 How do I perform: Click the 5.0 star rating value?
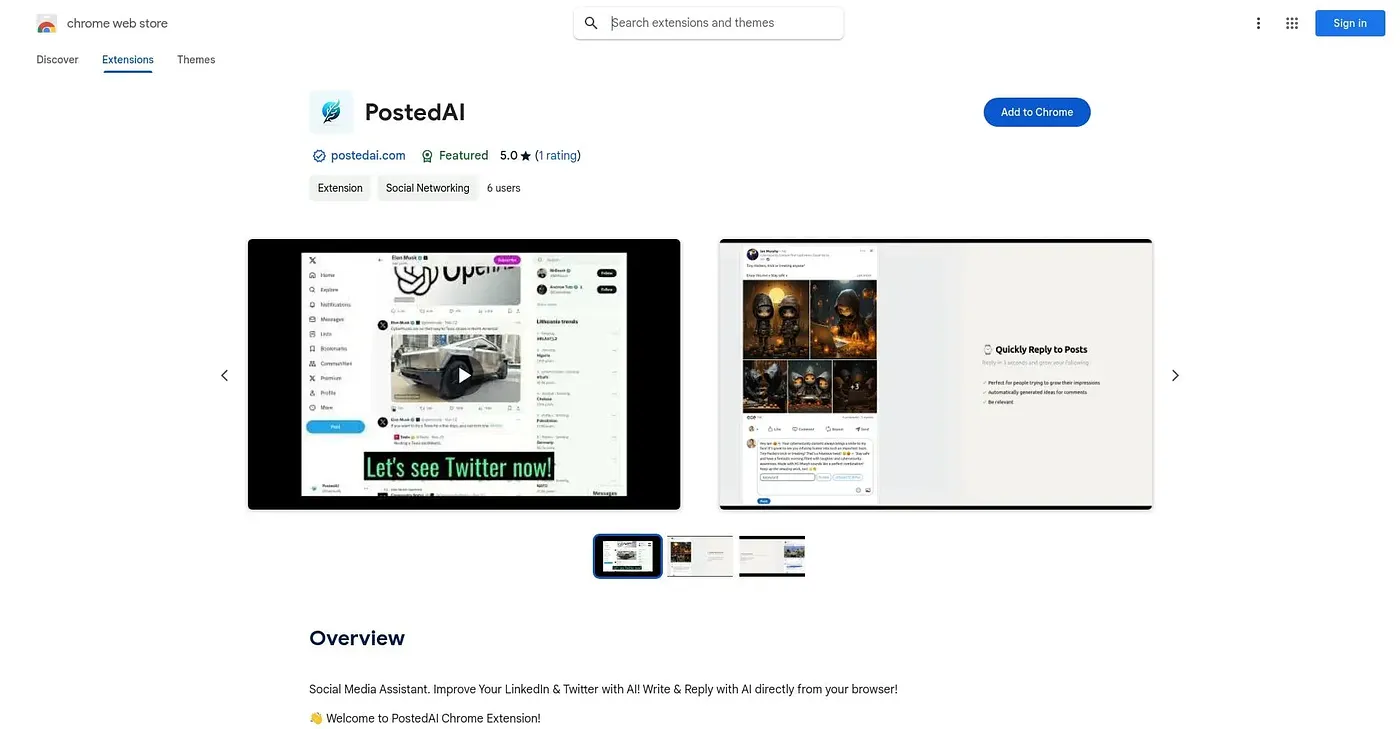click(x=508, y=156)
